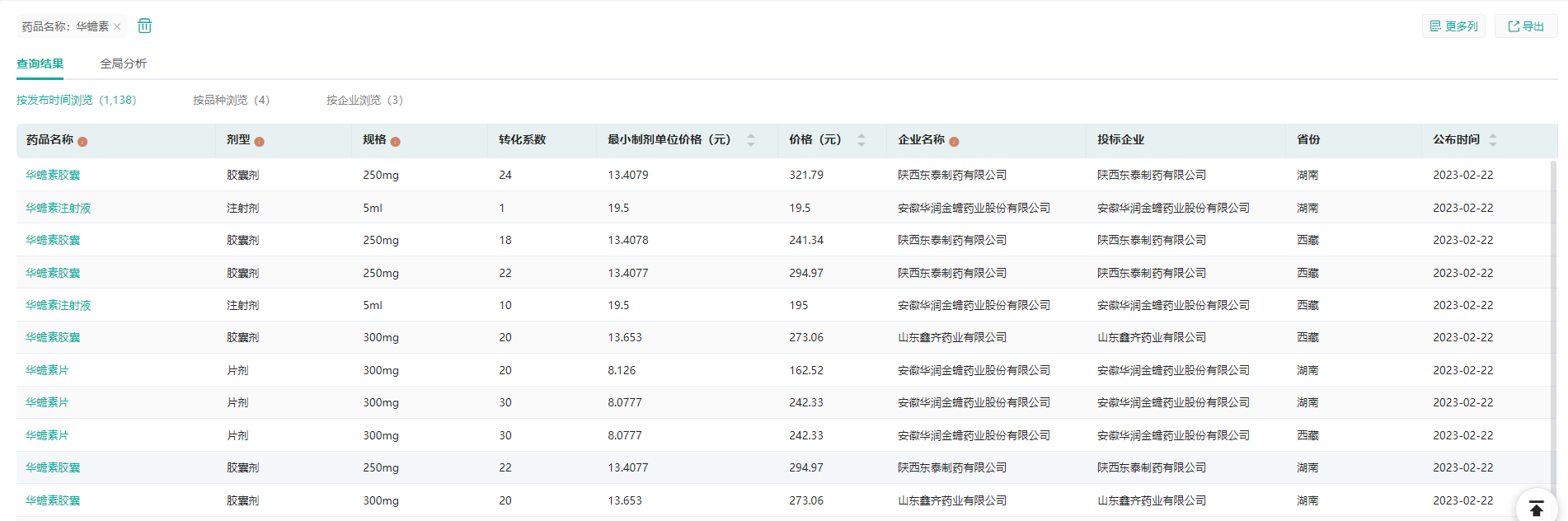Click the back-to-top arrow button
Viewport: 1568px width, 521px height.
(1536, 508)
